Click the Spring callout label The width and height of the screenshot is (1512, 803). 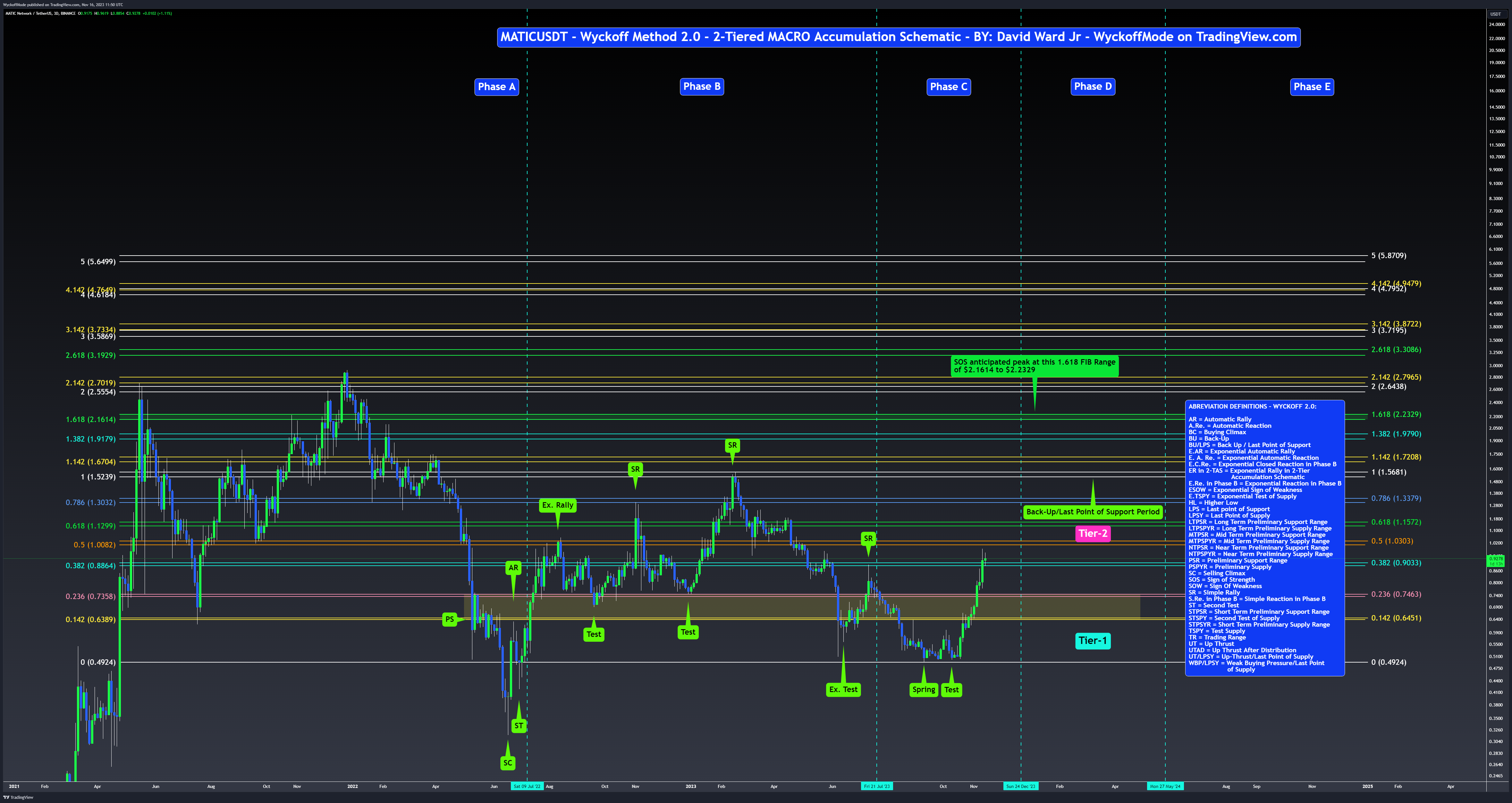point(924,689)
